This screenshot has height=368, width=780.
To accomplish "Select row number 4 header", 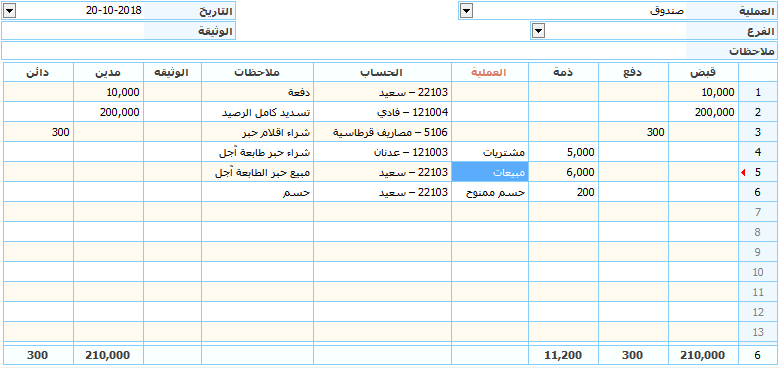I will (x=758, y=152).
